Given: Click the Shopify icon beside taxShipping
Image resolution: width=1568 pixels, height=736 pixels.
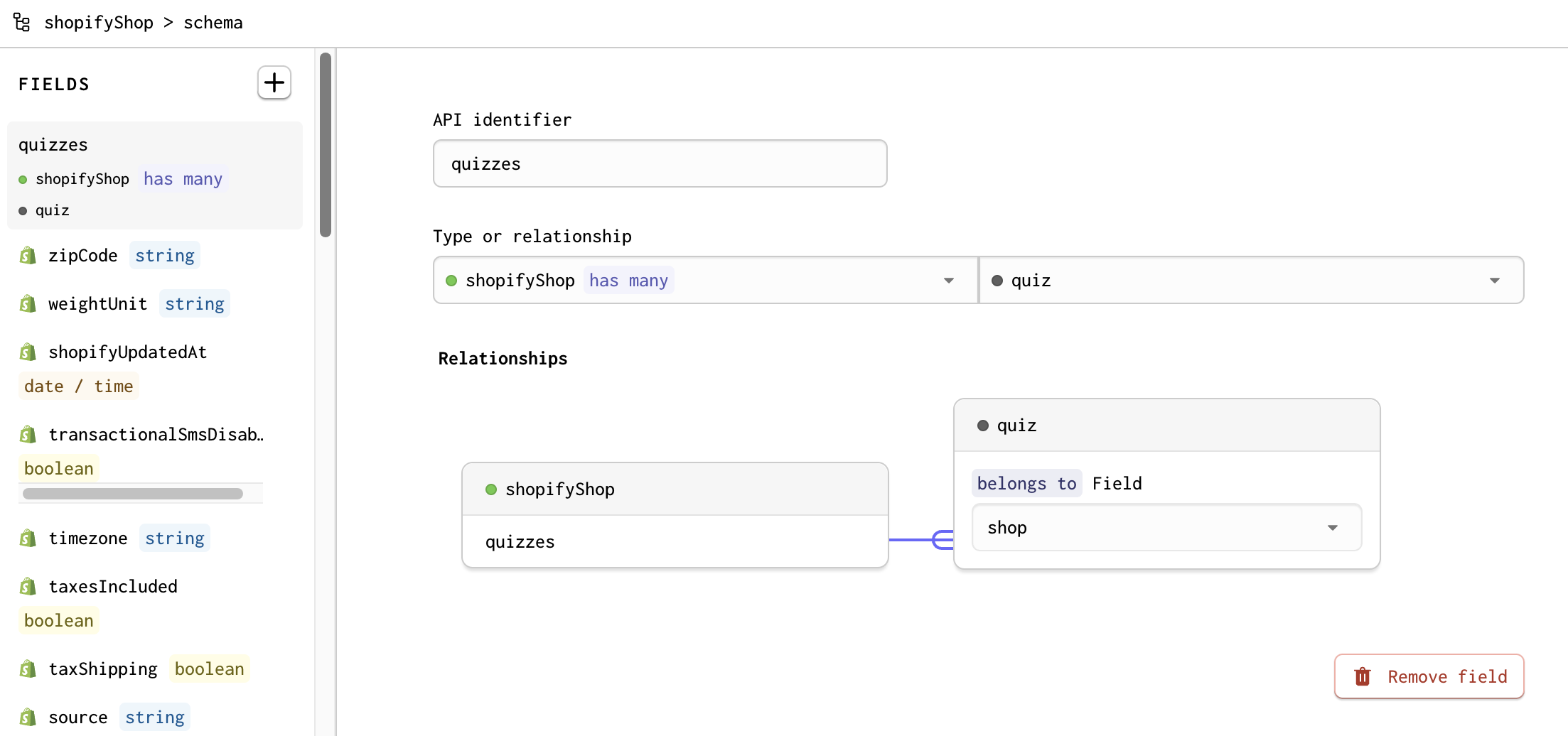Looking at the screenshot, I should [x=28, y=669].
